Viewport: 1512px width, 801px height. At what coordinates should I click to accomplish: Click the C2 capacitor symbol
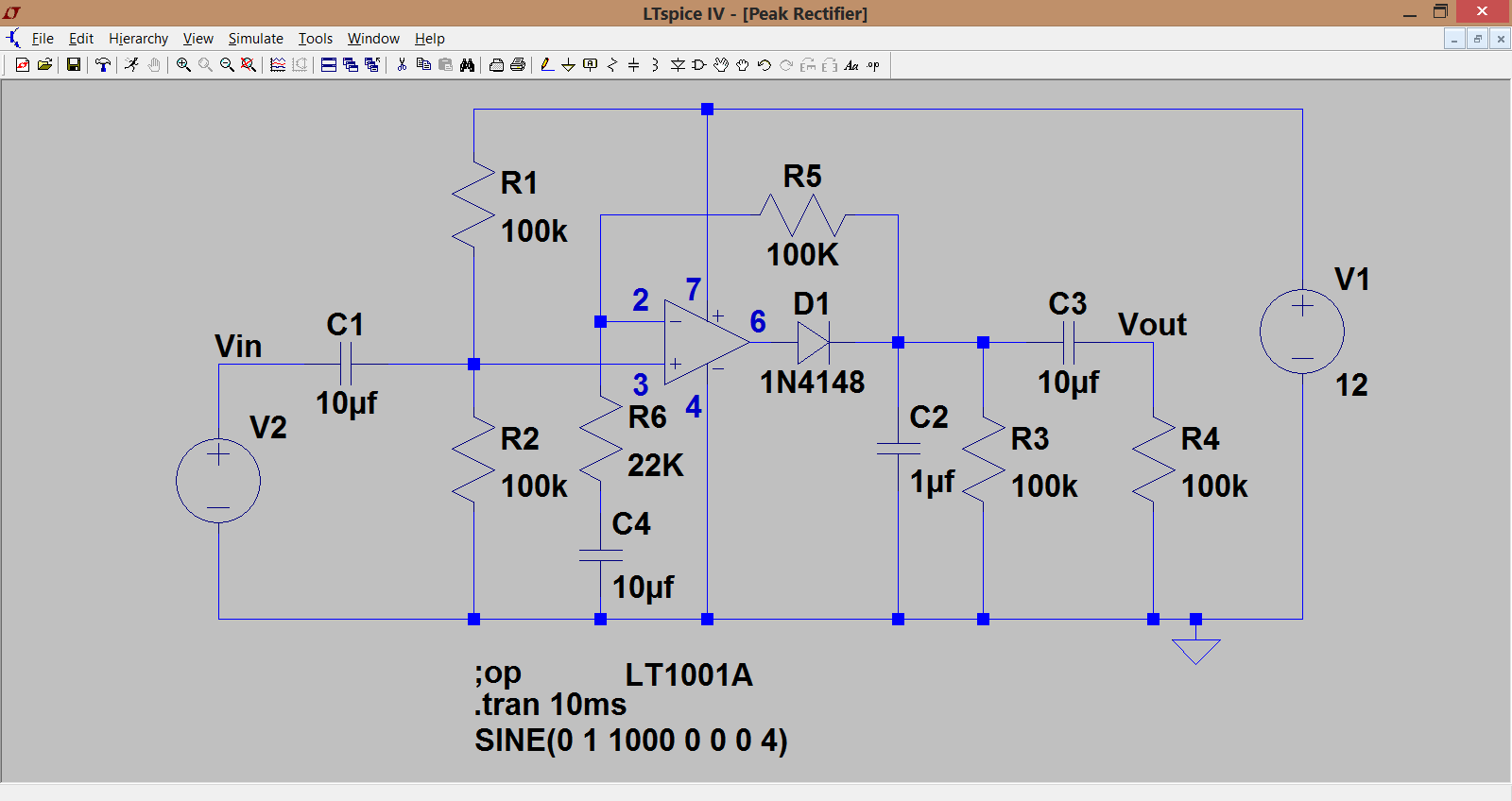(x=898, y=449)
